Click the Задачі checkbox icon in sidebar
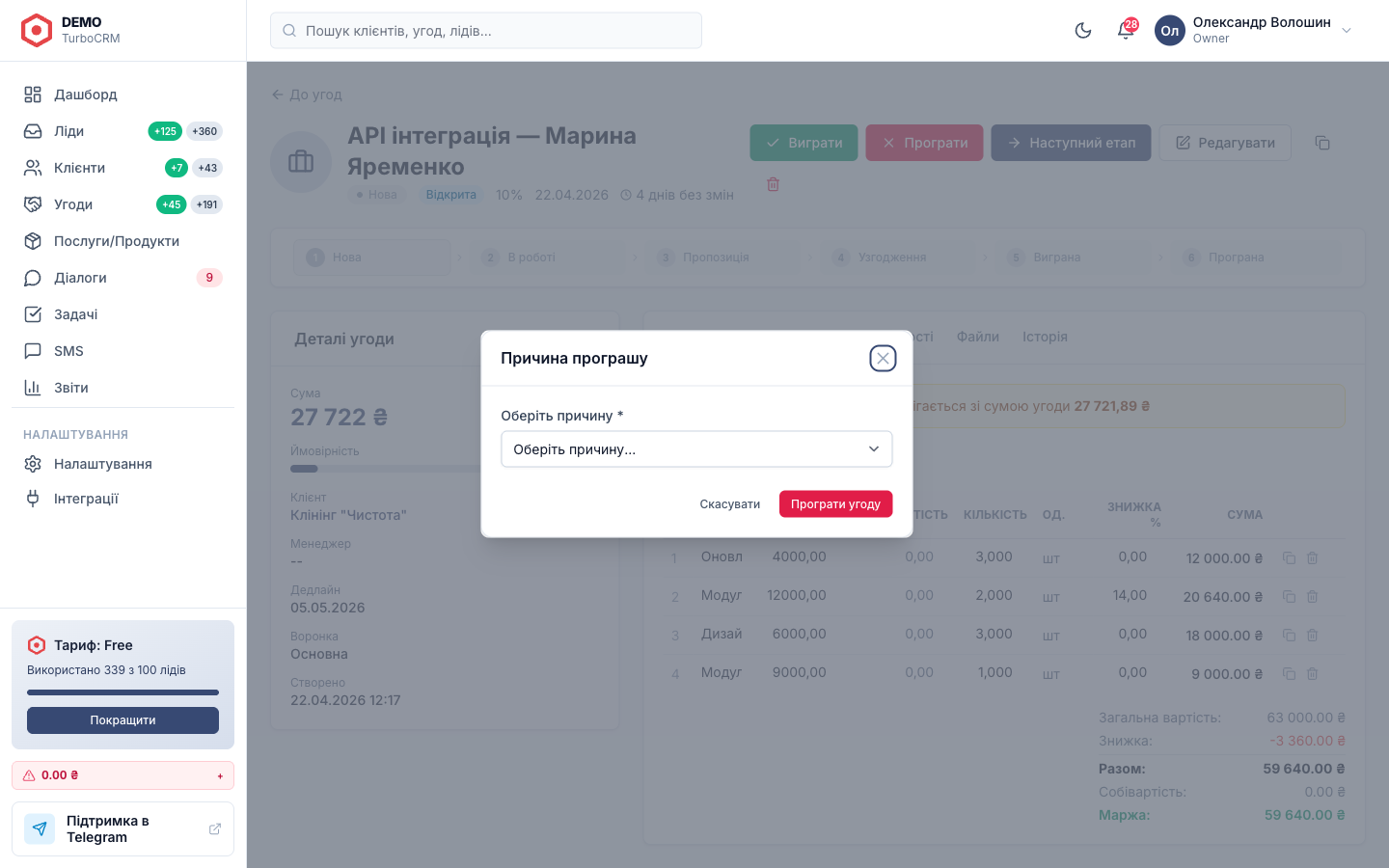The width and height of the screenshot is (1389, 868). pyautogui.click(x=33, y=314)
